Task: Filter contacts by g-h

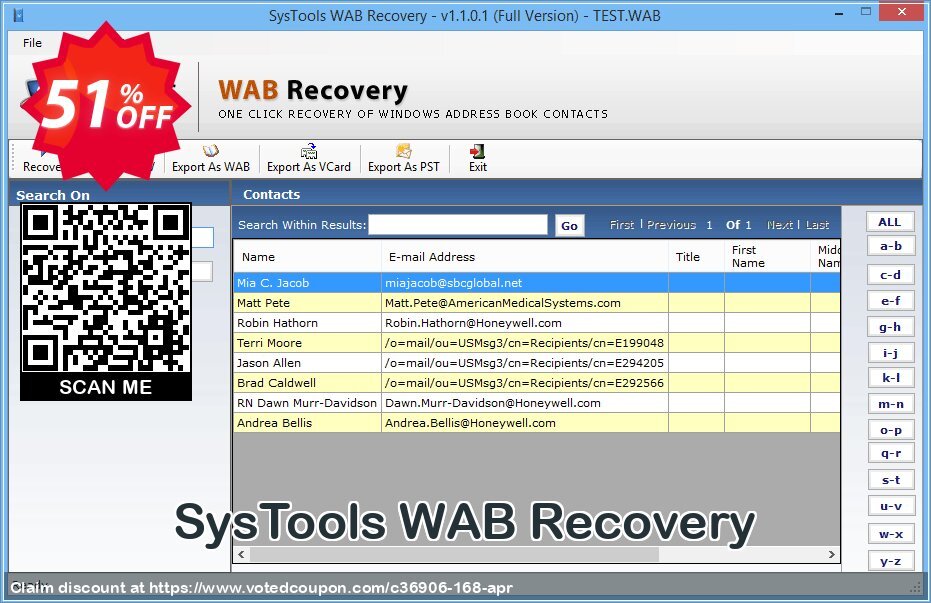Action: pos(891,327)
